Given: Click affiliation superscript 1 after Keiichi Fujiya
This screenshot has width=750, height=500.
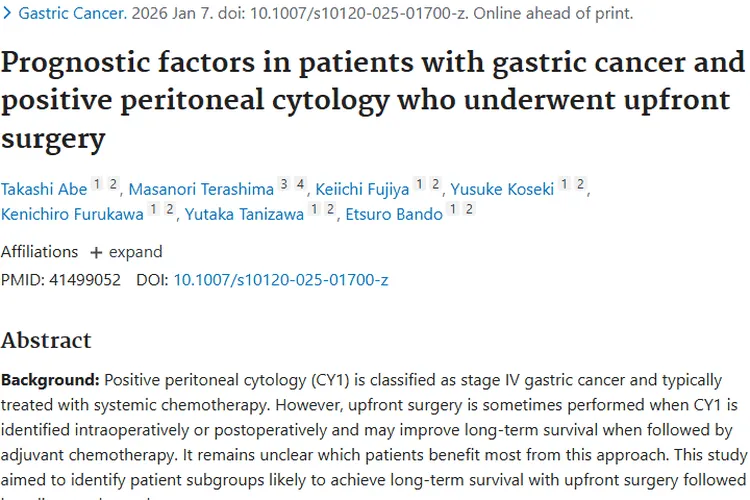Looking at the screenshot, I should pyautogui.click(x=420, y=184).
